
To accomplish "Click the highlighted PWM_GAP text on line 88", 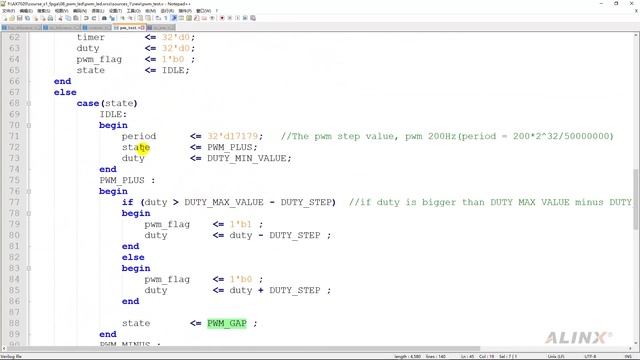I will (227, 323).
